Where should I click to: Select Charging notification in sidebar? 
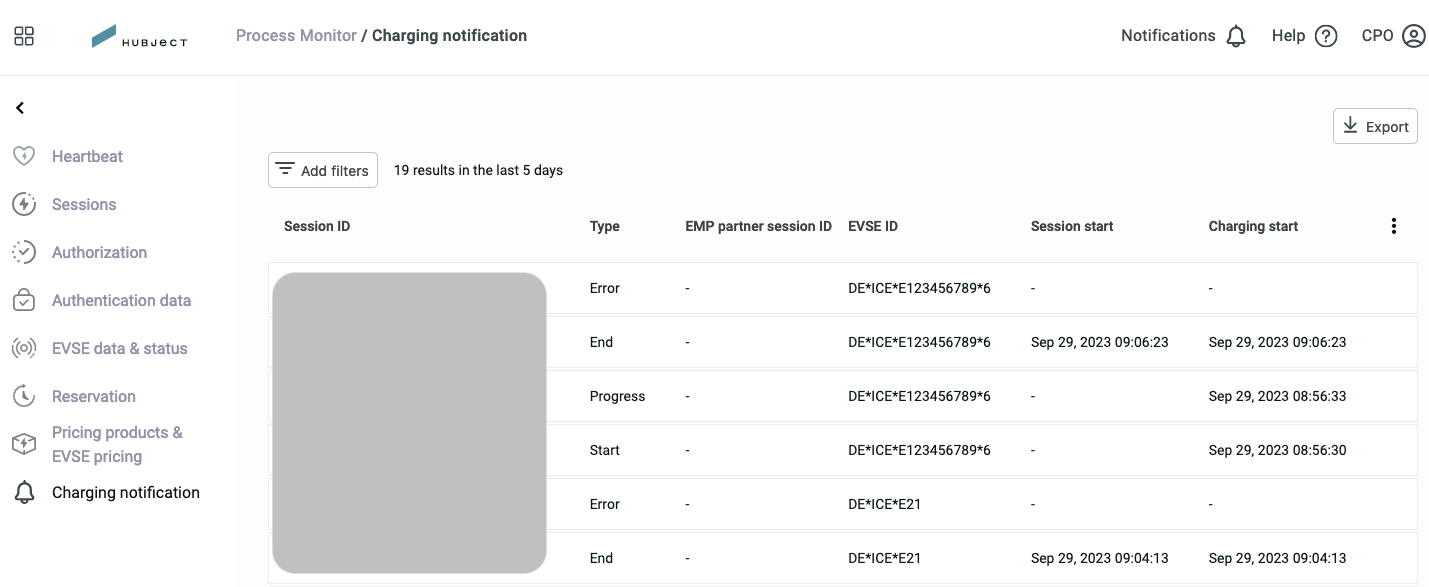point(126,492)
